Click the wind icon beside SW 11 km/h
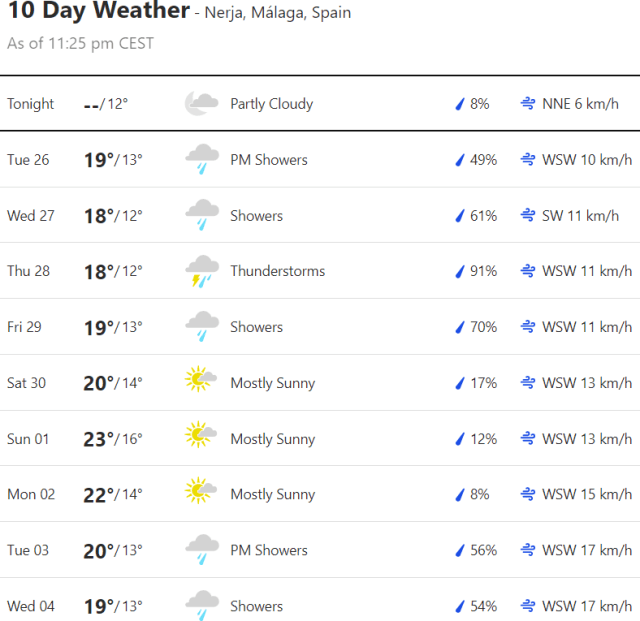Image resolution: width=640 pixels, height=621 pixels. [x=528, y=215]
